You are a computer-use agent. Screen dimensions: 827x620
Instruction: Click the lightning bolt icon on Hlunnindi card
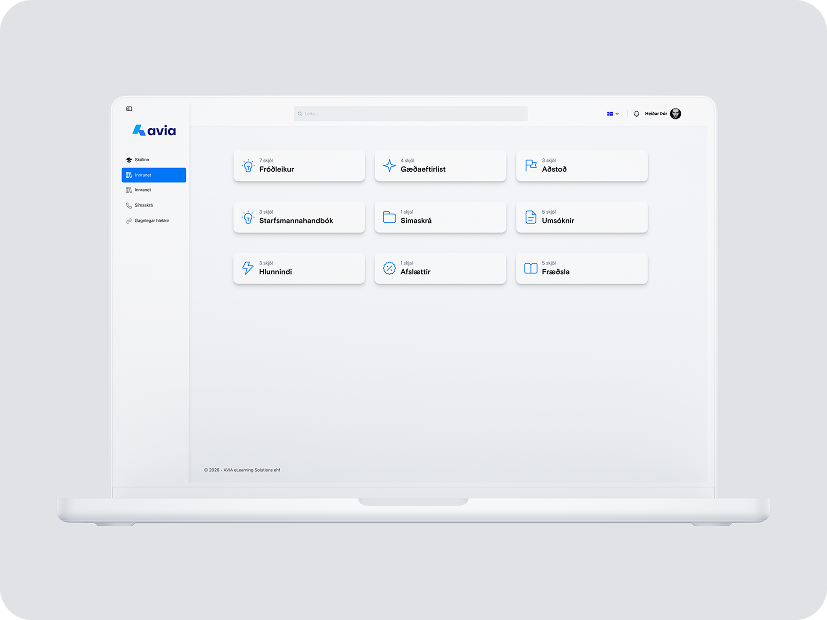pyautogui.click(x=248, y=268)
